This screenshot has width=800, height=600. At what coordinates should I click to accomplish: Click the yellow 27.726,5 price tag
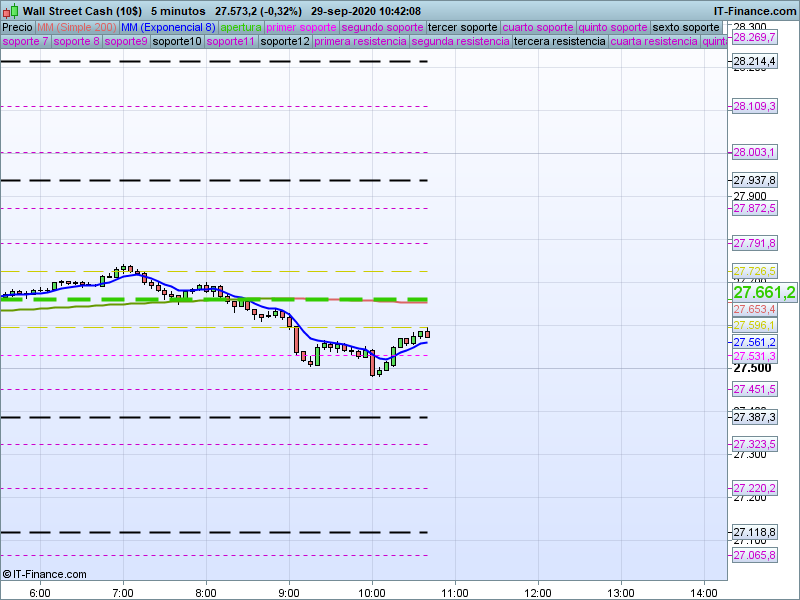(754, 271)
